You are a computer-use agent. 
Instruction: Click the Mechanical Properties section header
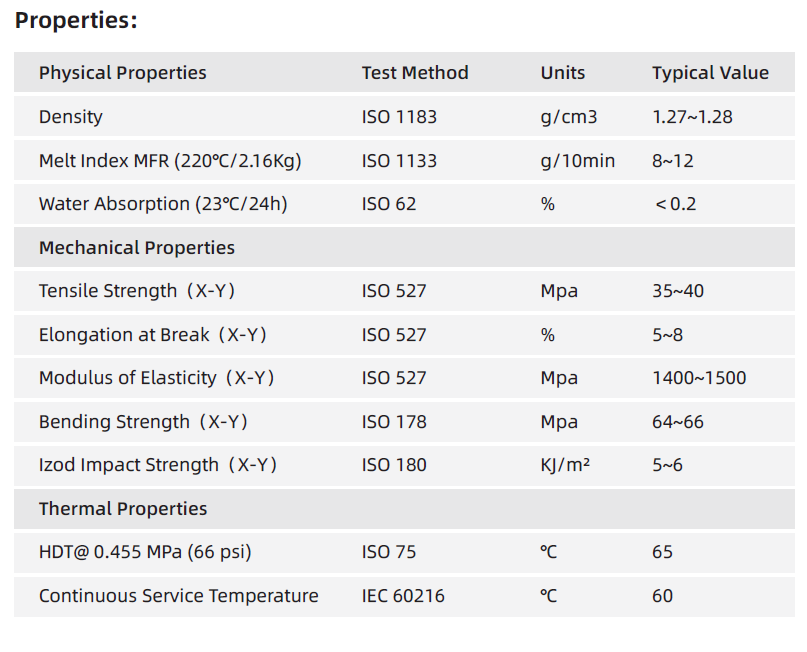(137, 248)
